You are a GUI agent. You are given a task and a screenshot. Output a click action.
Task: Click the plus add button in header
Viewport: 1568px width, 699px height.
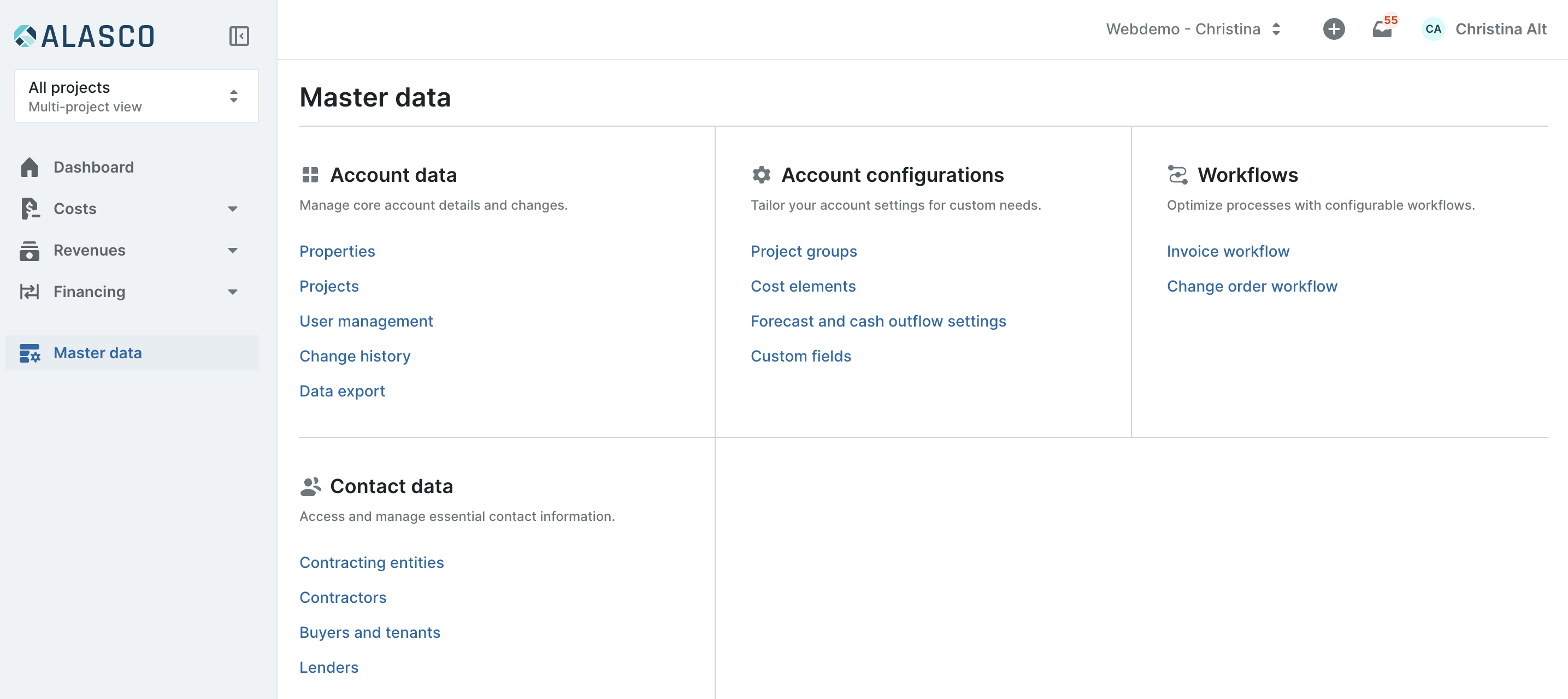pyautogui.click(x=1333, y=29)
